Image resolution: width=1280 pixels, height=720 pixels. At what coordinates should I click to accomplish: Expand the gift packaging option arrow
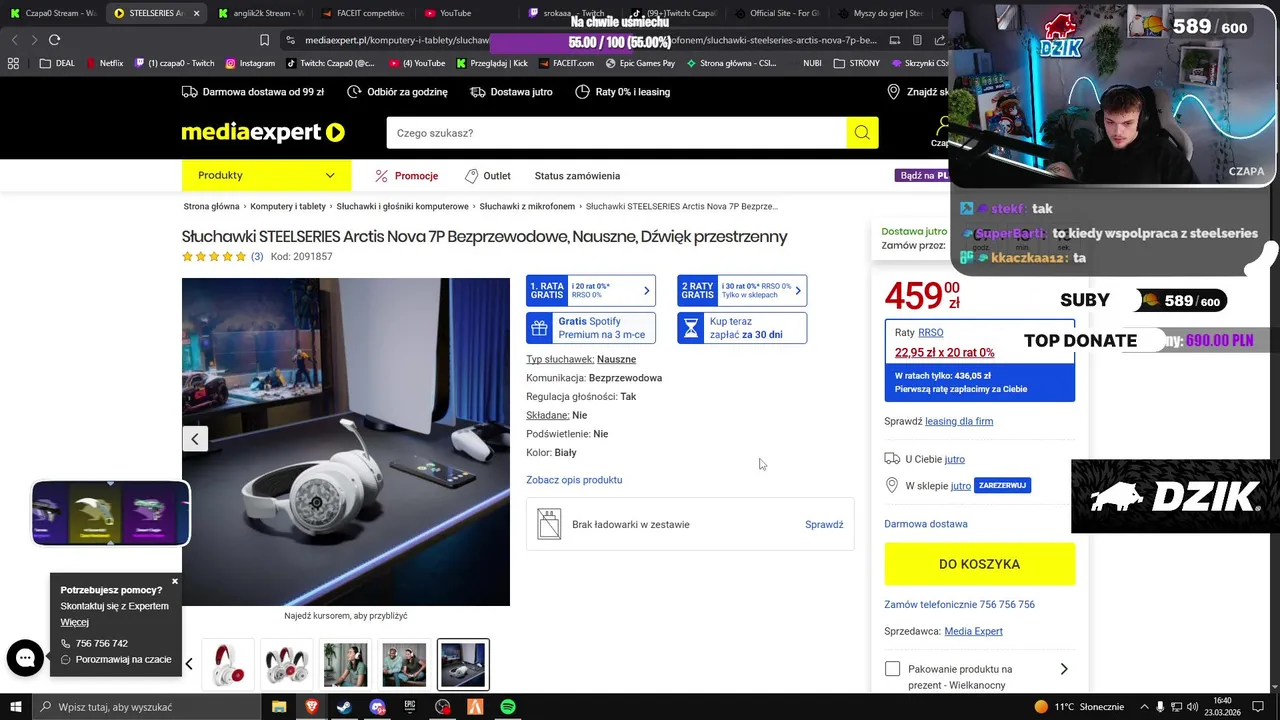coord(1064,669)
